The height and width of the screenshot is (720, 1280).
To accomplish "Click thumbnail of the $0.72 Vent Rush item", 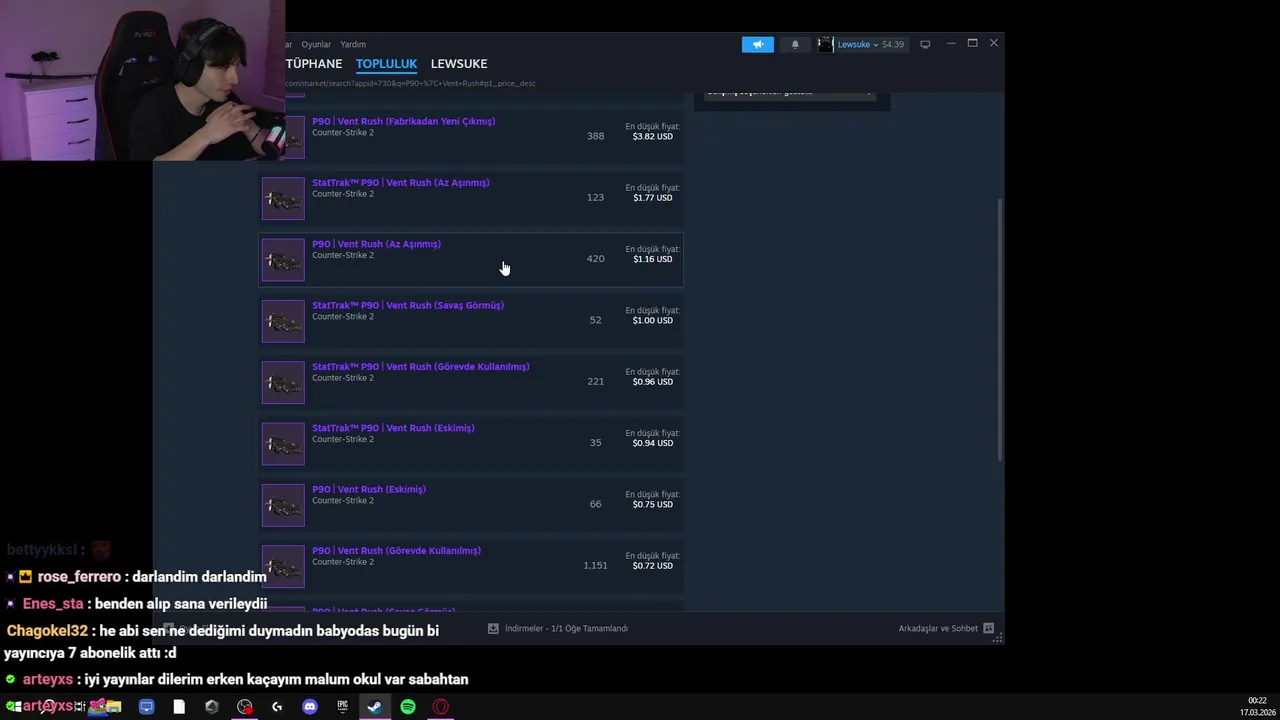I will tap(283, 566).
